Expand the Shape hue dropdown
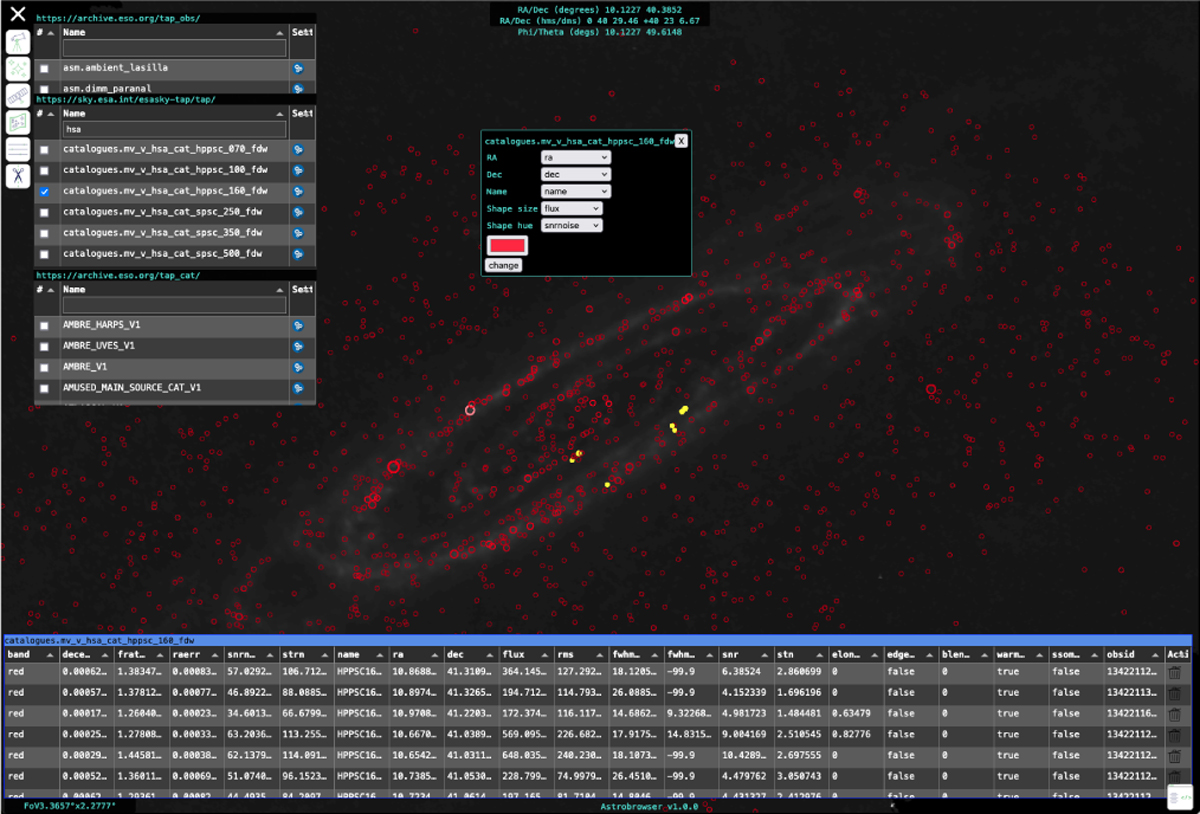 coord(571,226)
